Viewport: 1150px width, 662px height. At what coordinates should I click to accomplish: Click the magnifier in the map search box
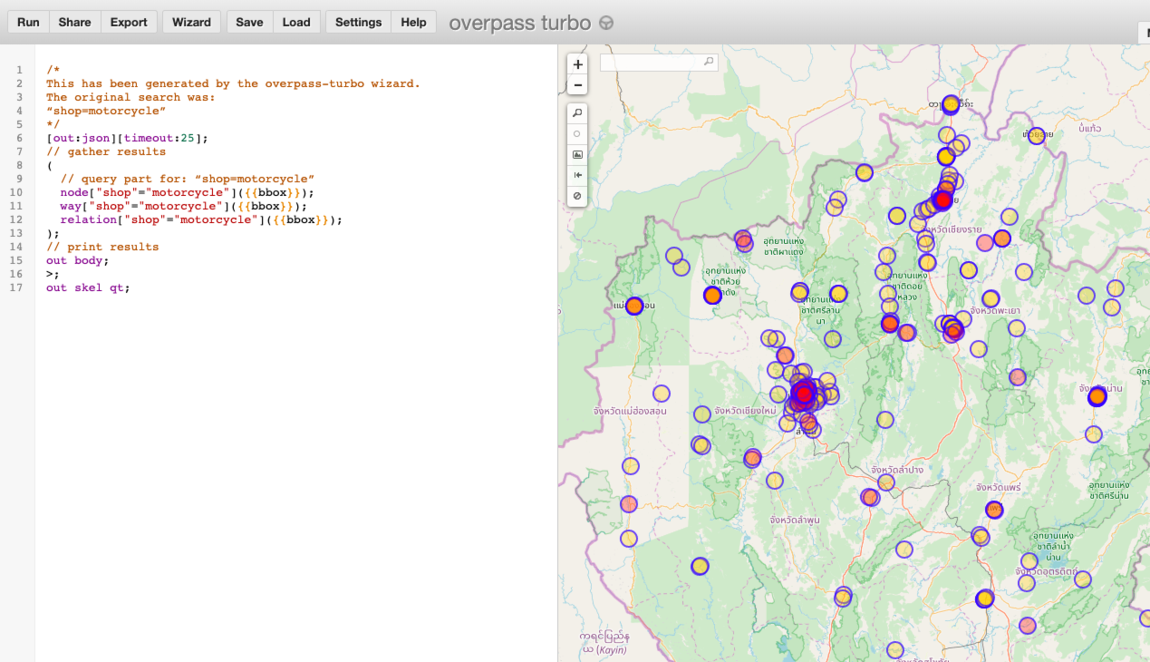pyautogui.click(x=709, y=62)
